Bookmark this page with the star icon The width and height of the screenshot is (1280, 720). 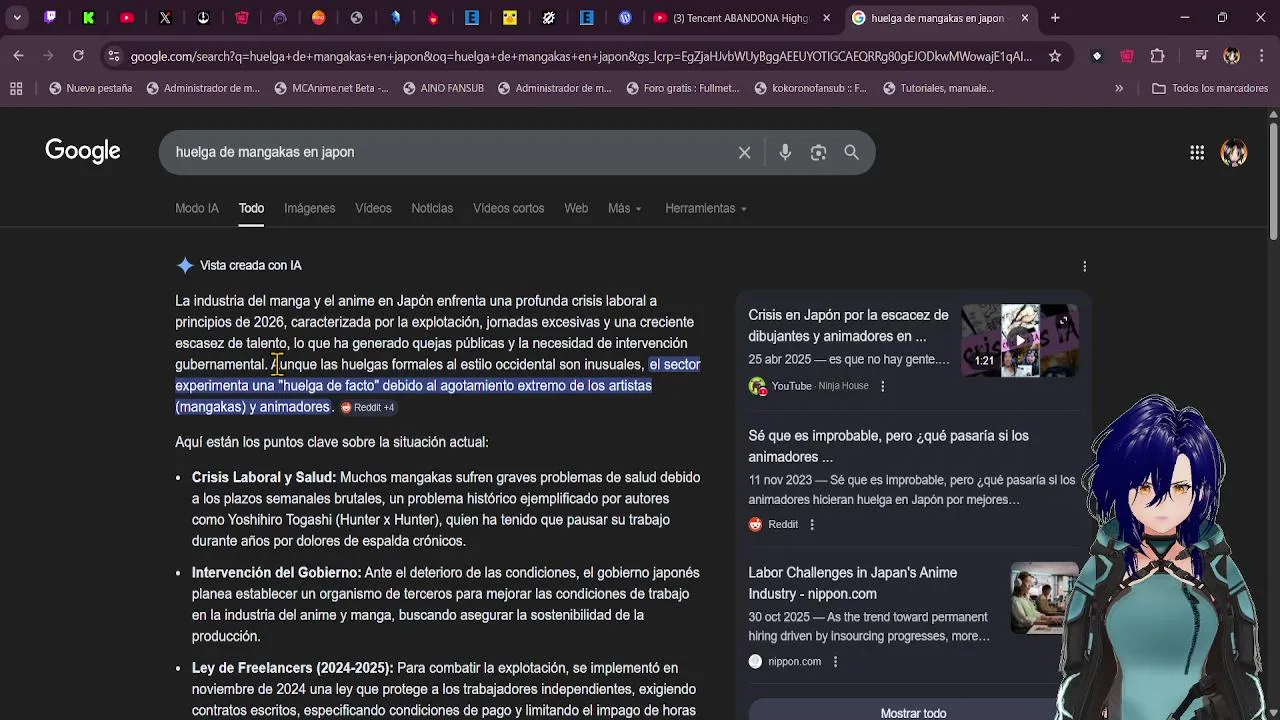click(1054, 56)
